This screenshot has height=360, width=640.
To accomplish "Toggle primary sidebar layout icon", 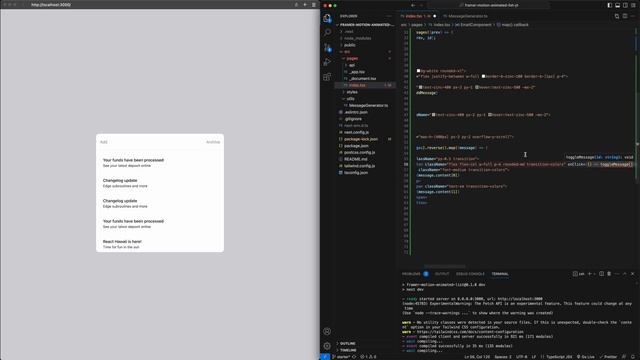I will [609, 5].
